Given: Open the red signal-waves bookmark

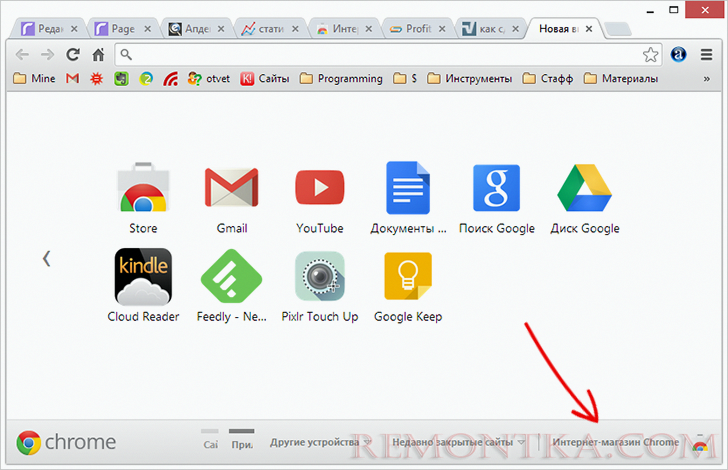Looking at the screenshot, I should (x=170, y=78).
